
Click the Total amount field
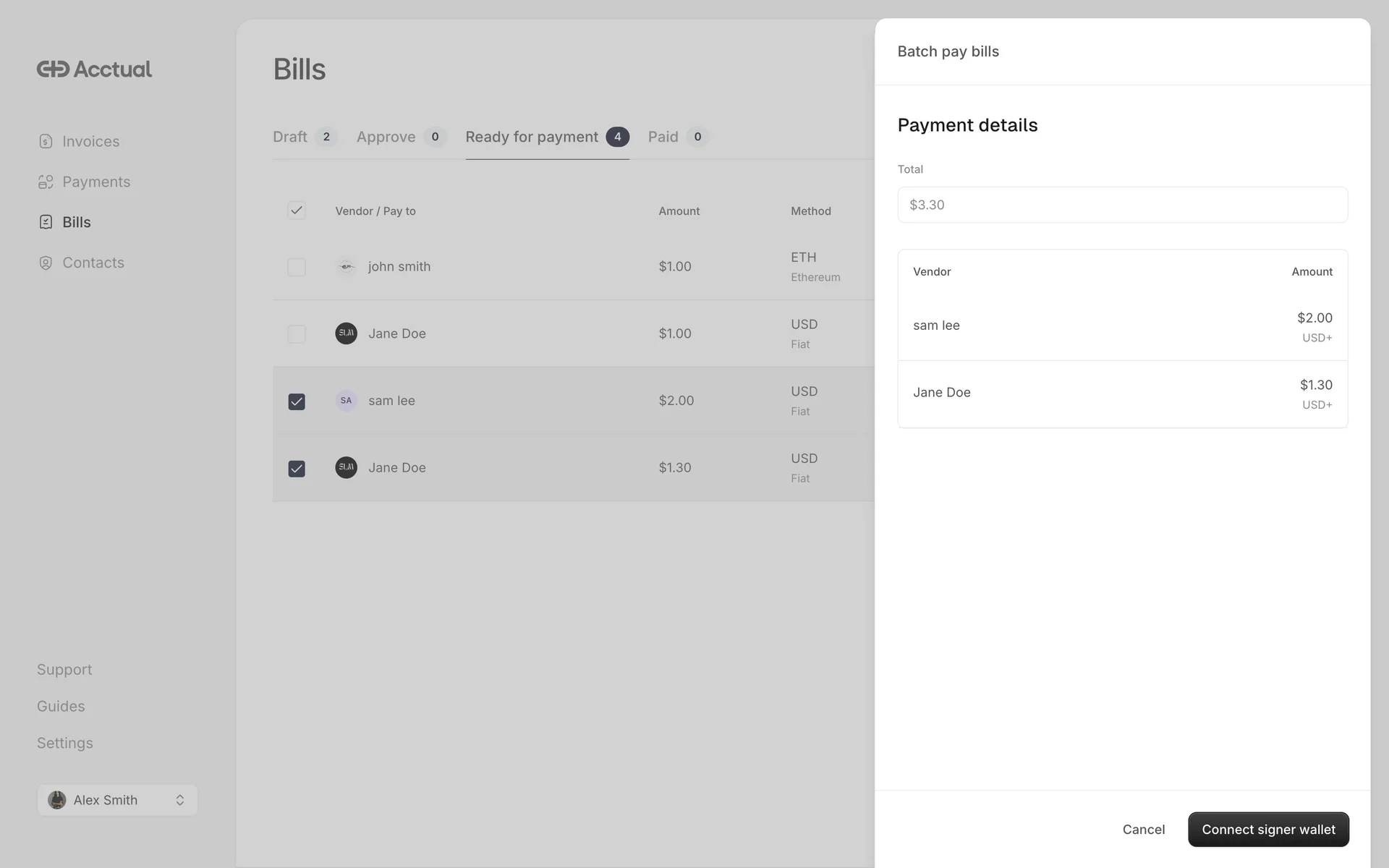1122,205
